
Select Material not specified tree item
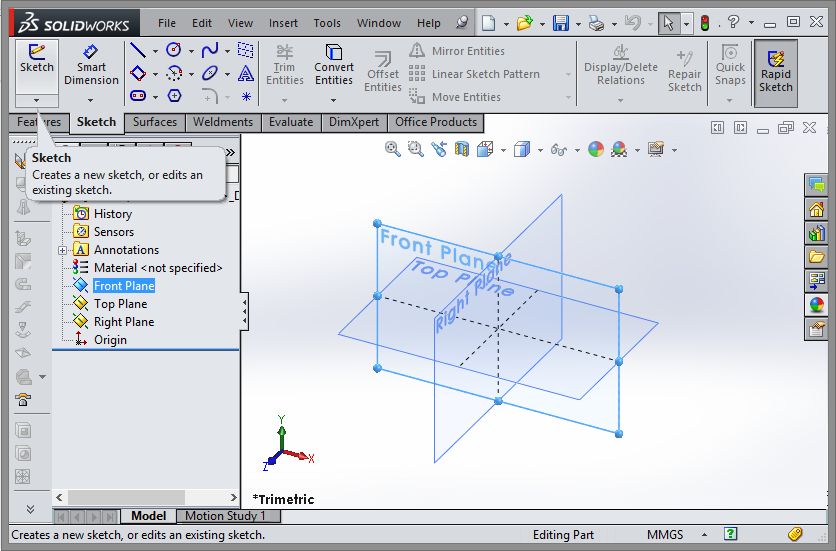point(158,268)
